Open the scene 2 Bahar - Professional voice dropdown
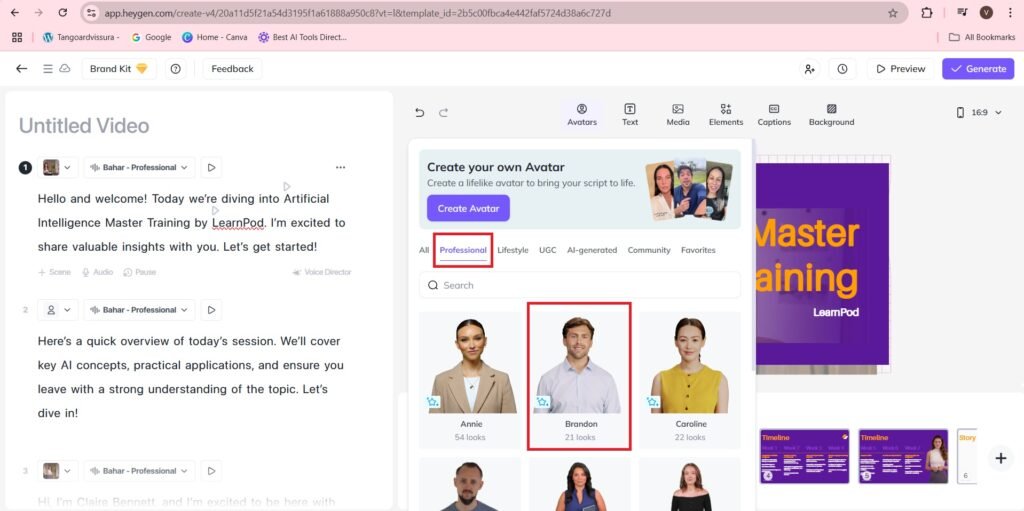Screen dimensions: 1024x511 tap(139, 310)
